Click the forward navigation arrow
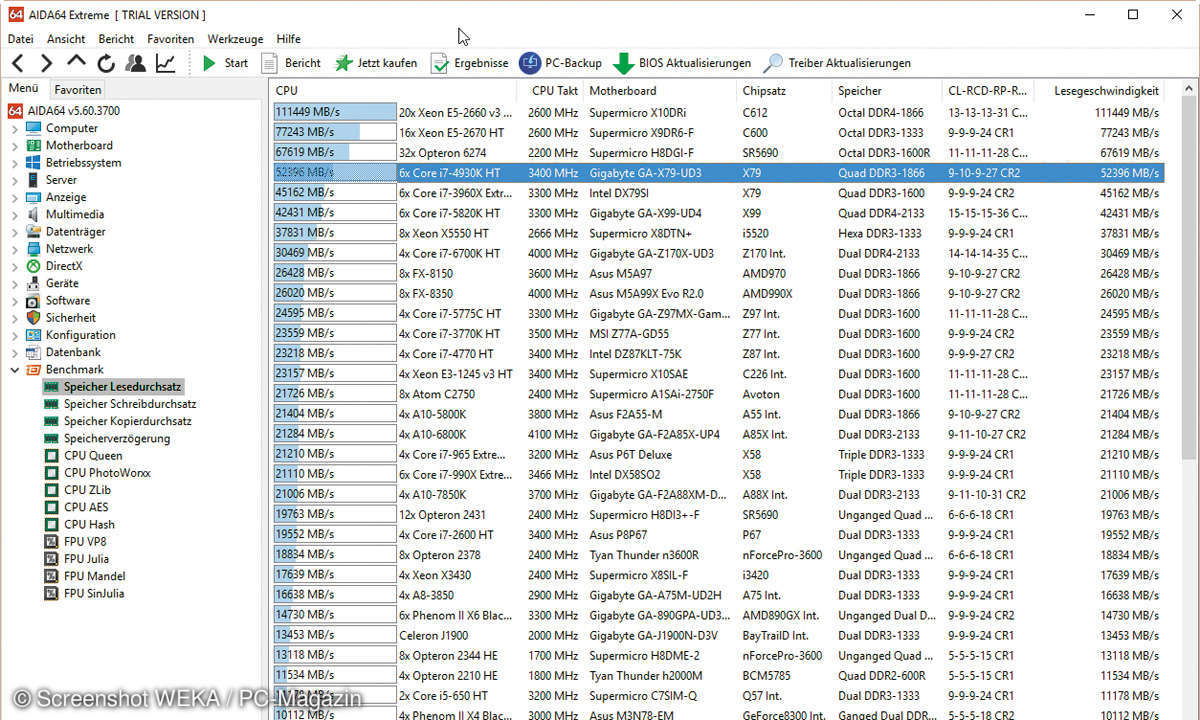 coord(46,63)
